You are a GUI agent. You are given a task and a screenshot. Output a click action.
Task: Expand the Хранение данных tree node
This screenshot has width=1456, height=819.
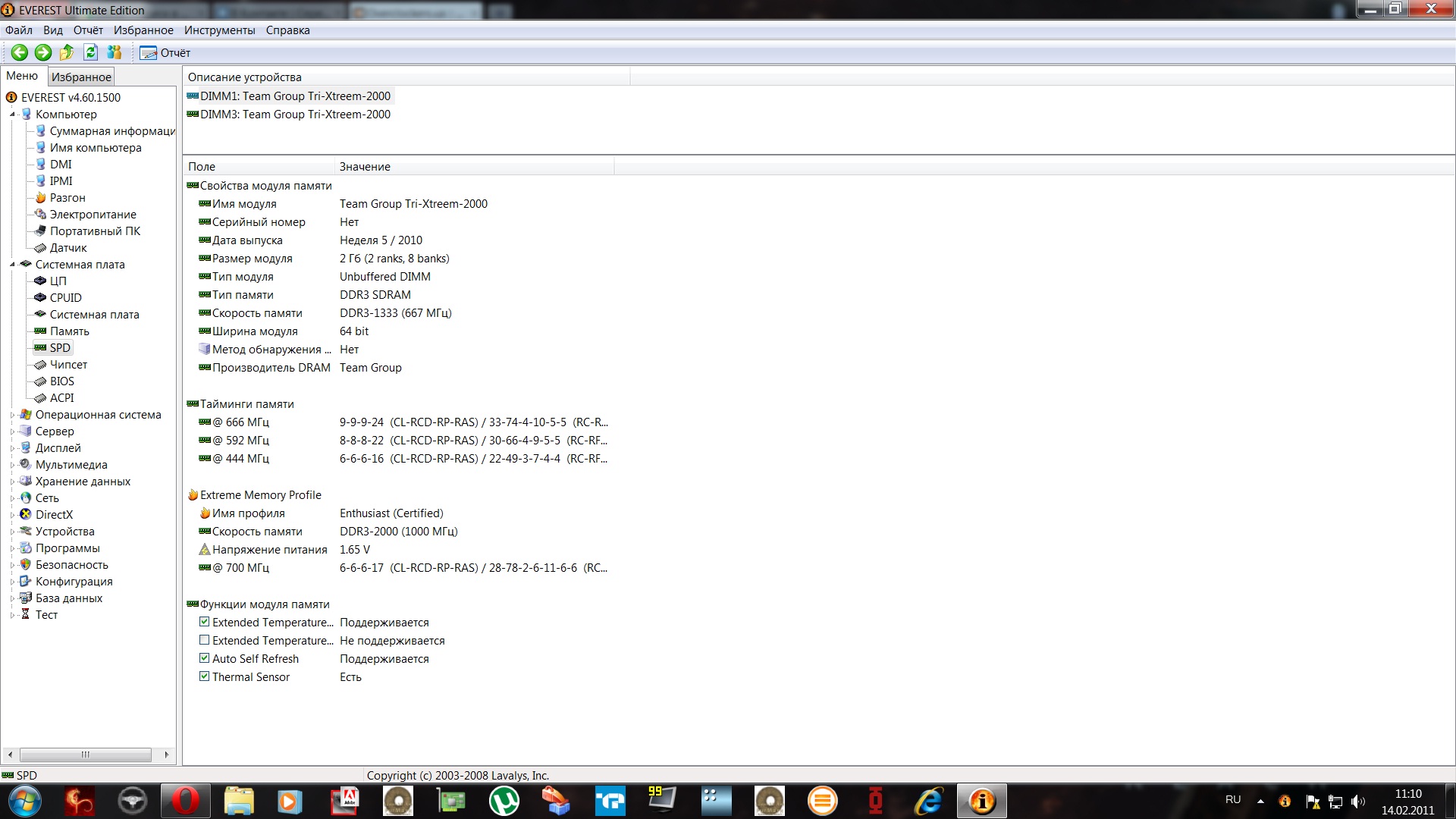pos(12,482)
